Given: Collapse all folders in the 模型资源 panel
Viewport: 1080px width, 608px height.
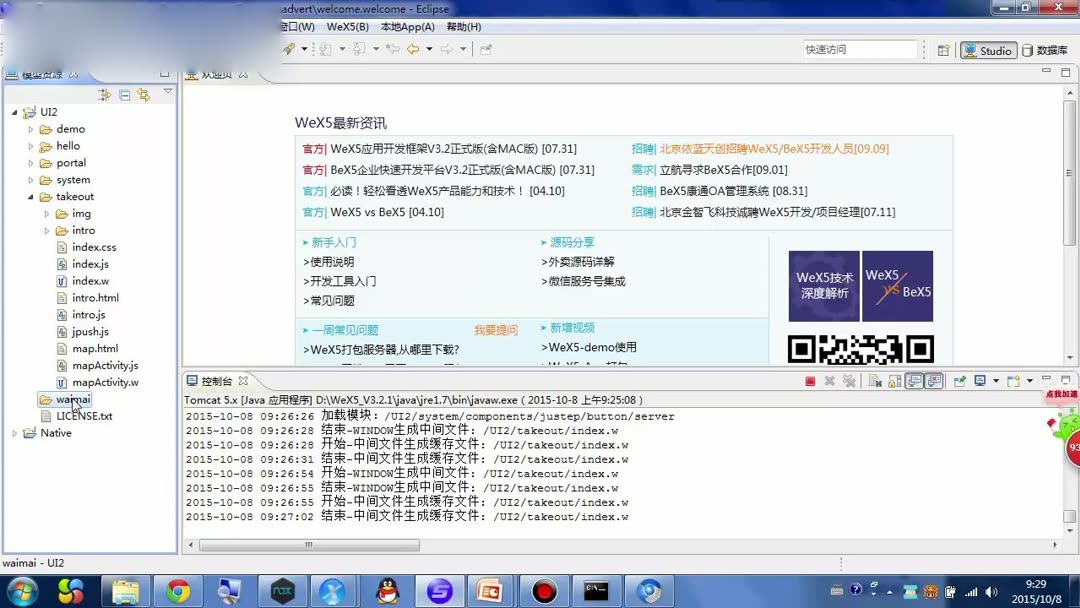Looking at the screenshot, I should [125, 94].
